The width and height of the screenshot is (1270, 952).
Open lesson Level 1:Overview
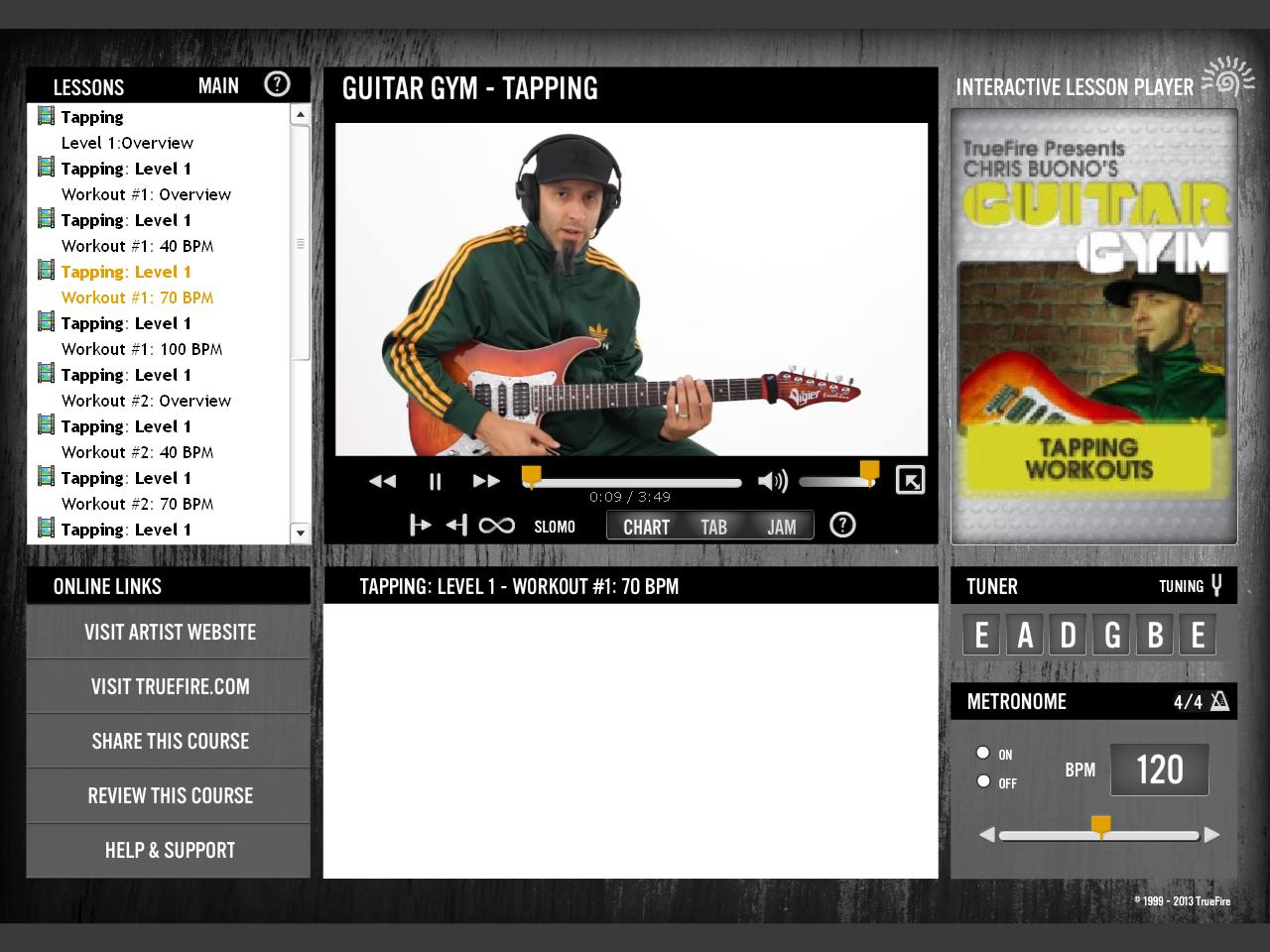(x=127, y=143)
